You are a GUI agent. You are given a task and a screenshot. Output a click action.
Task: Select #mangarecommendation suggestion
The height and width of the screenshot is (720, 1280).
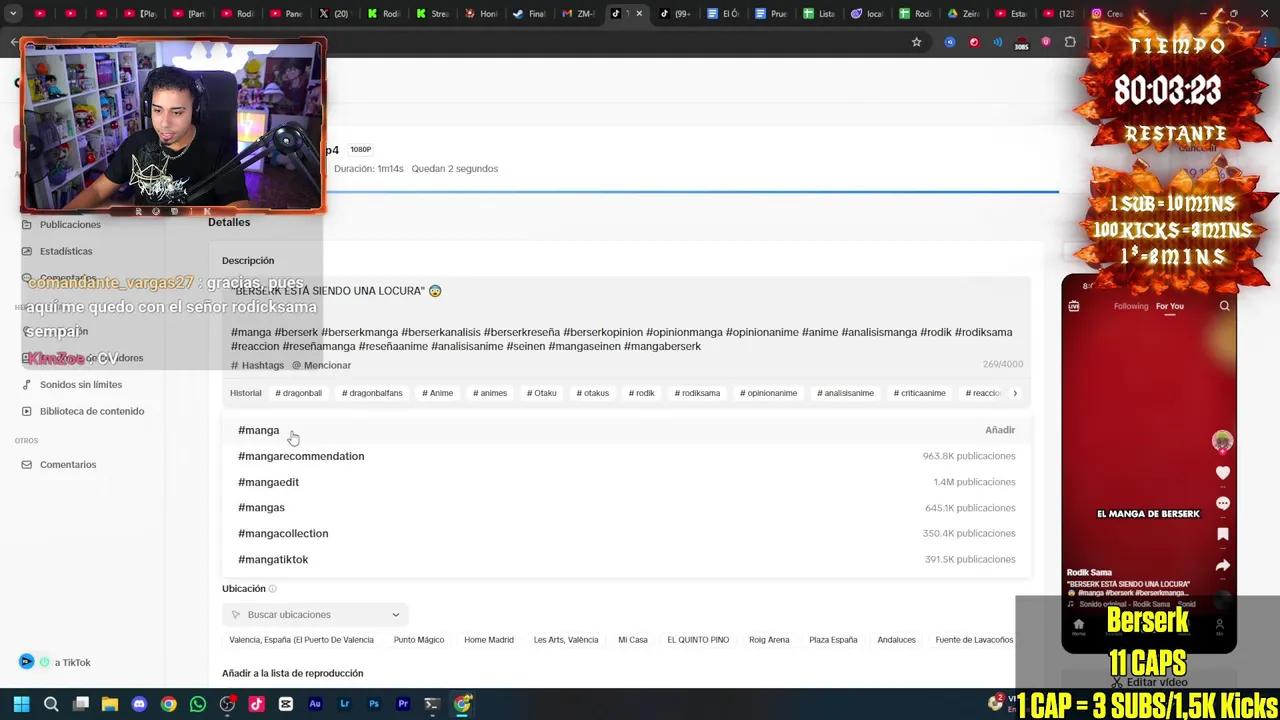tap(626, 456)
